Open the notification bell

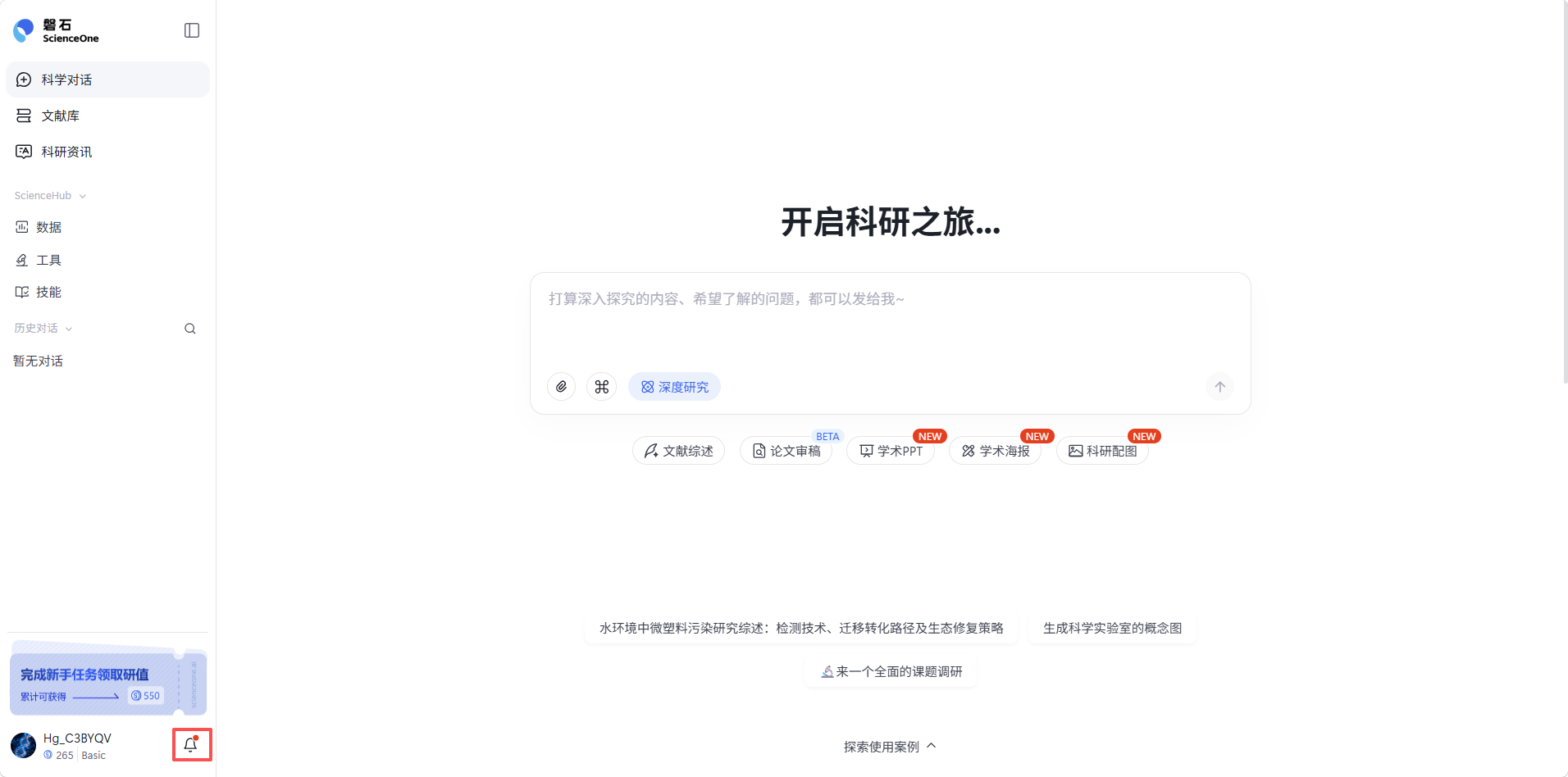[x=190, y=745]
